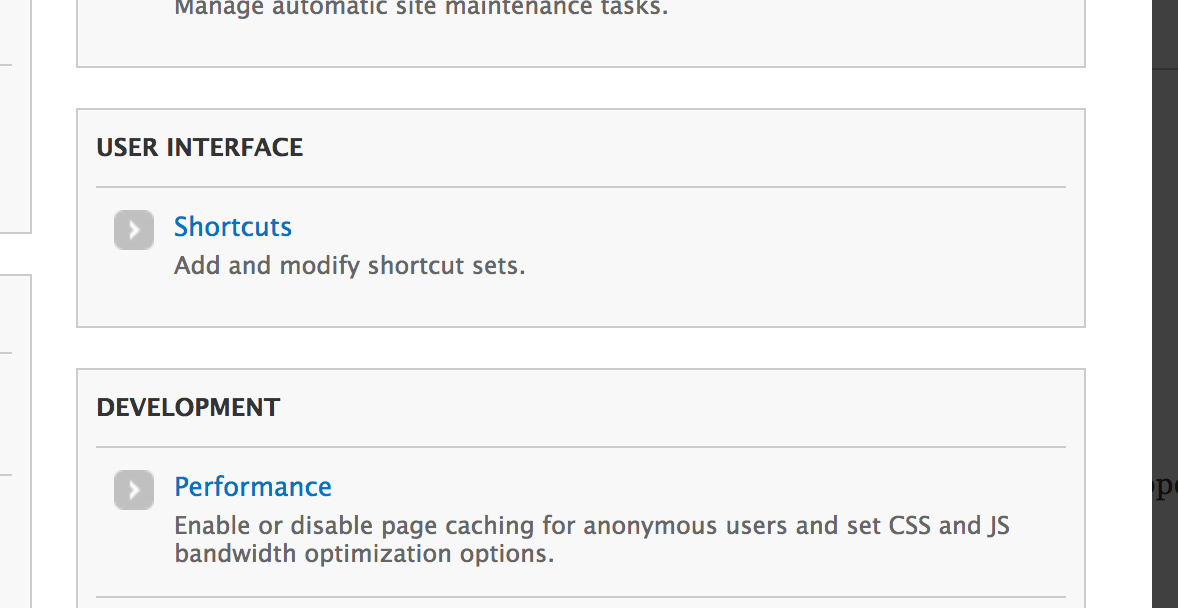Click the arrow icon beside Shortcuts

pos(134,230)
